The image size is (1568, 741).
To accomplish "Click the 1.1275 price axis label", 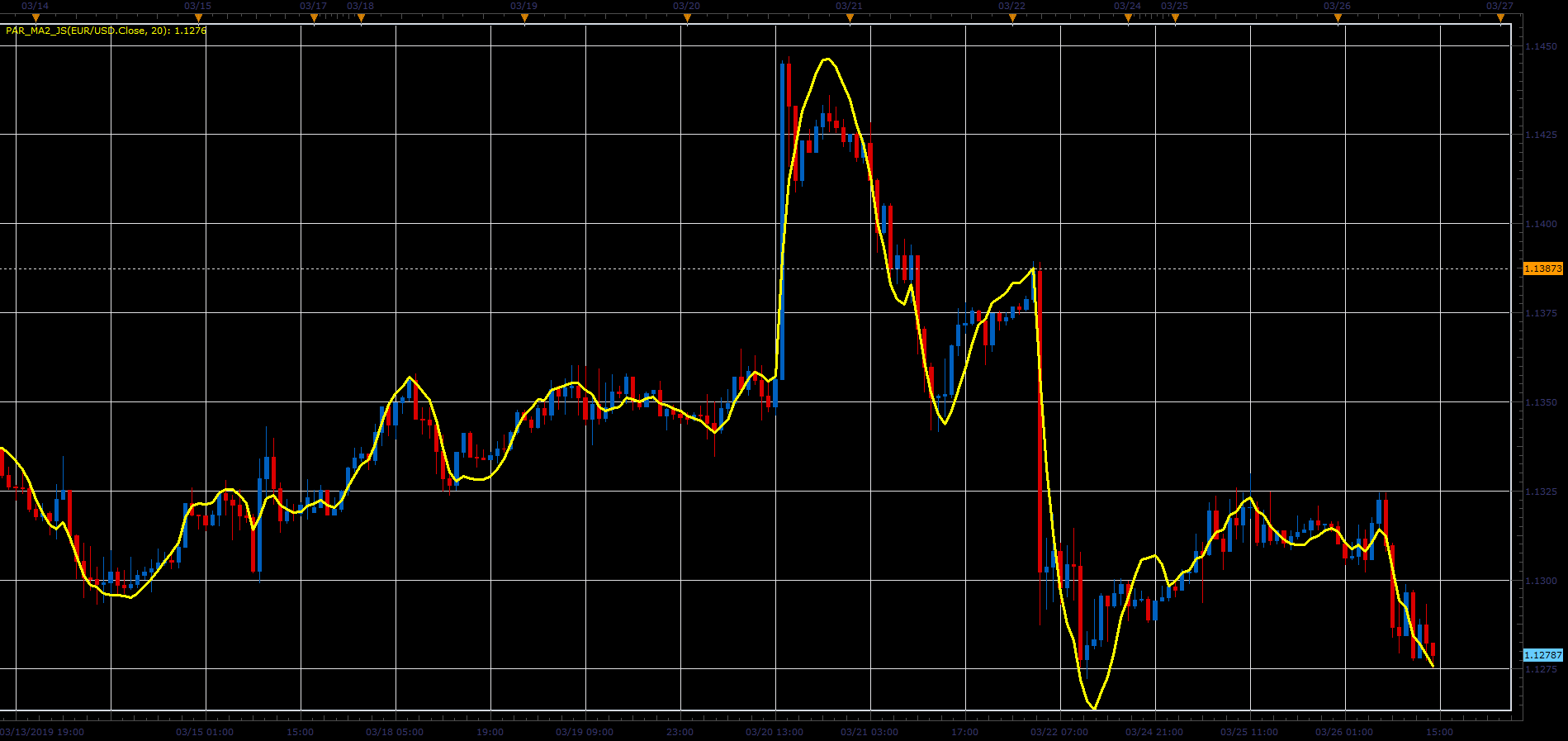I will (x=1541, y=669).
